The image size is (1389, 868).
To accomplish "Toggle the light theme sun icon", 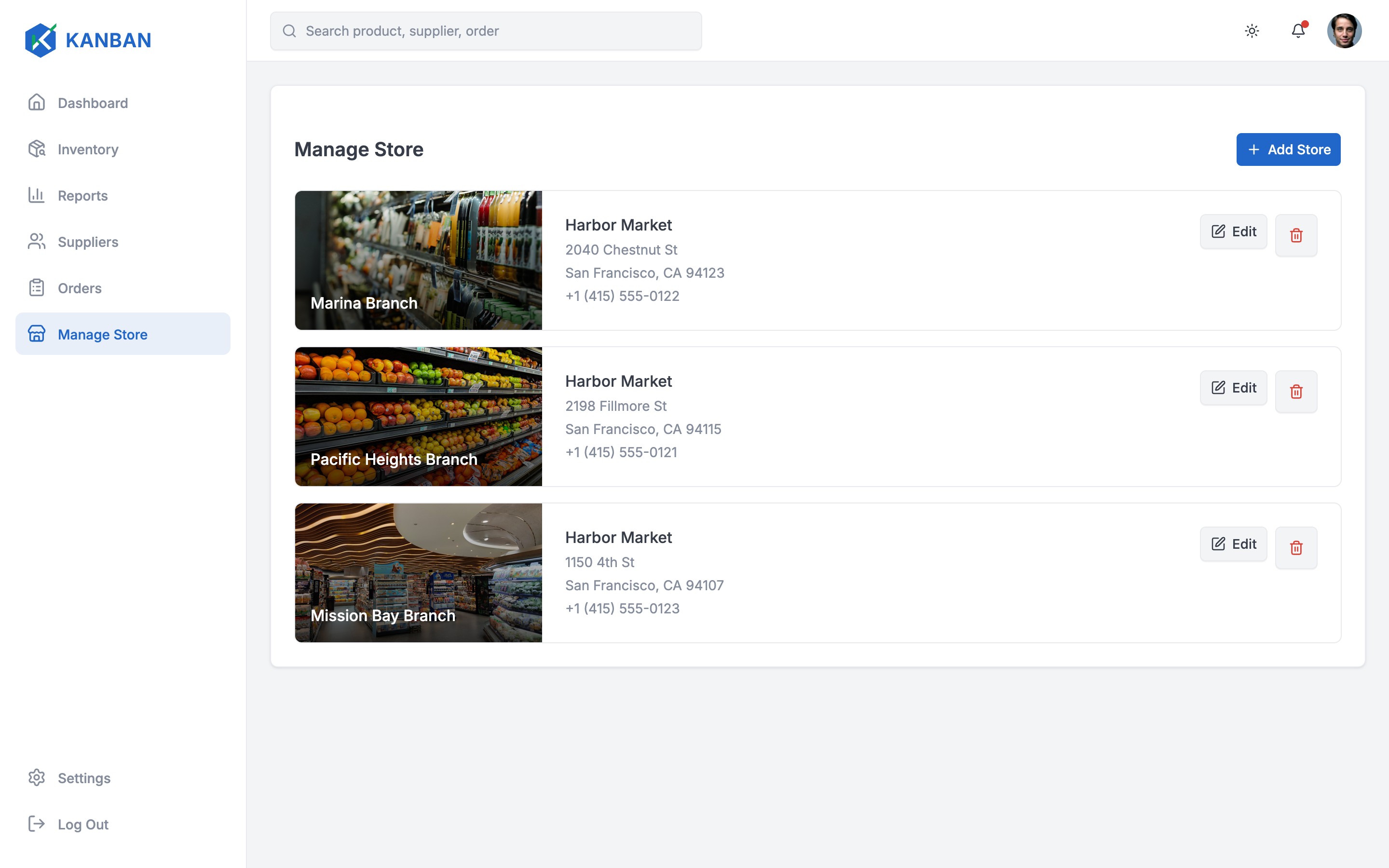I will 1252,31.
